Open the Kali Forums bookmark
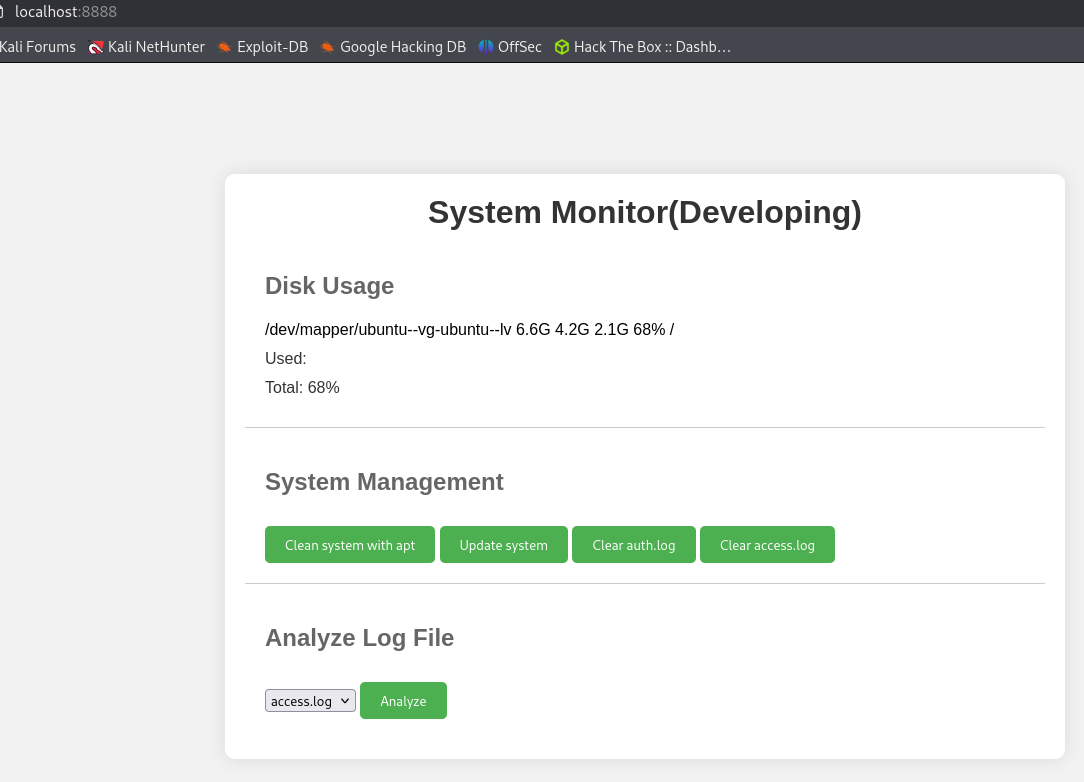 pyautogui.click(x=38, y=47)
